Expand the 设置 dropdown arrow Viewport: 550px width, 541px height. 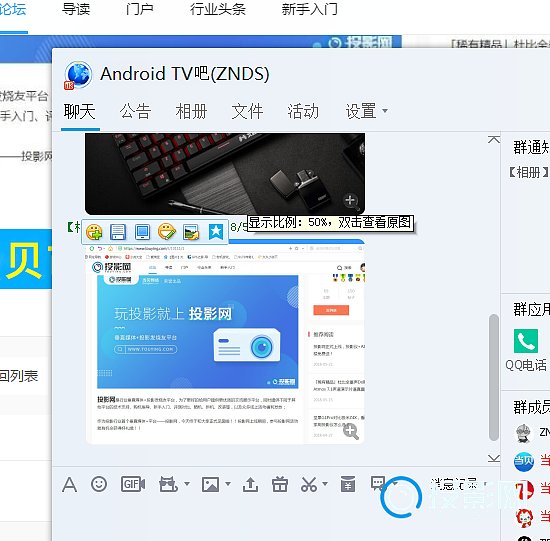point(385,111)
